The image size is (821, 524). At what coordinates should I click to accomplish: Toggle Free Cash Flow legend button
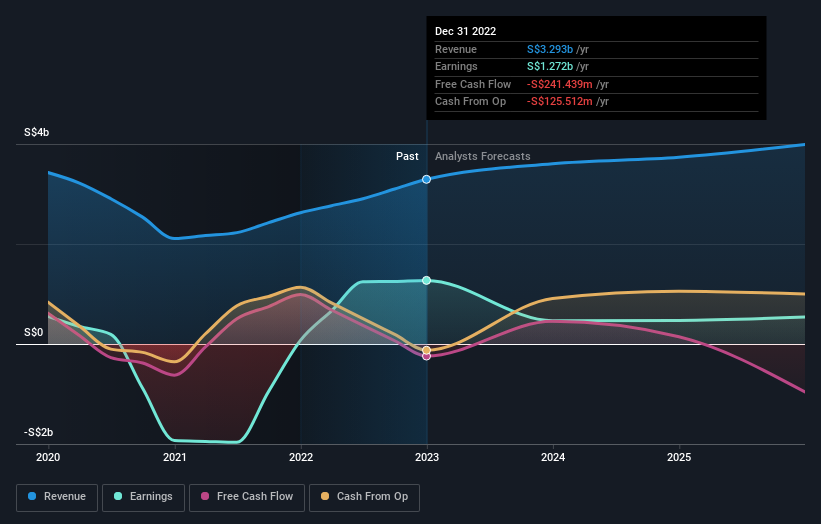247,497
